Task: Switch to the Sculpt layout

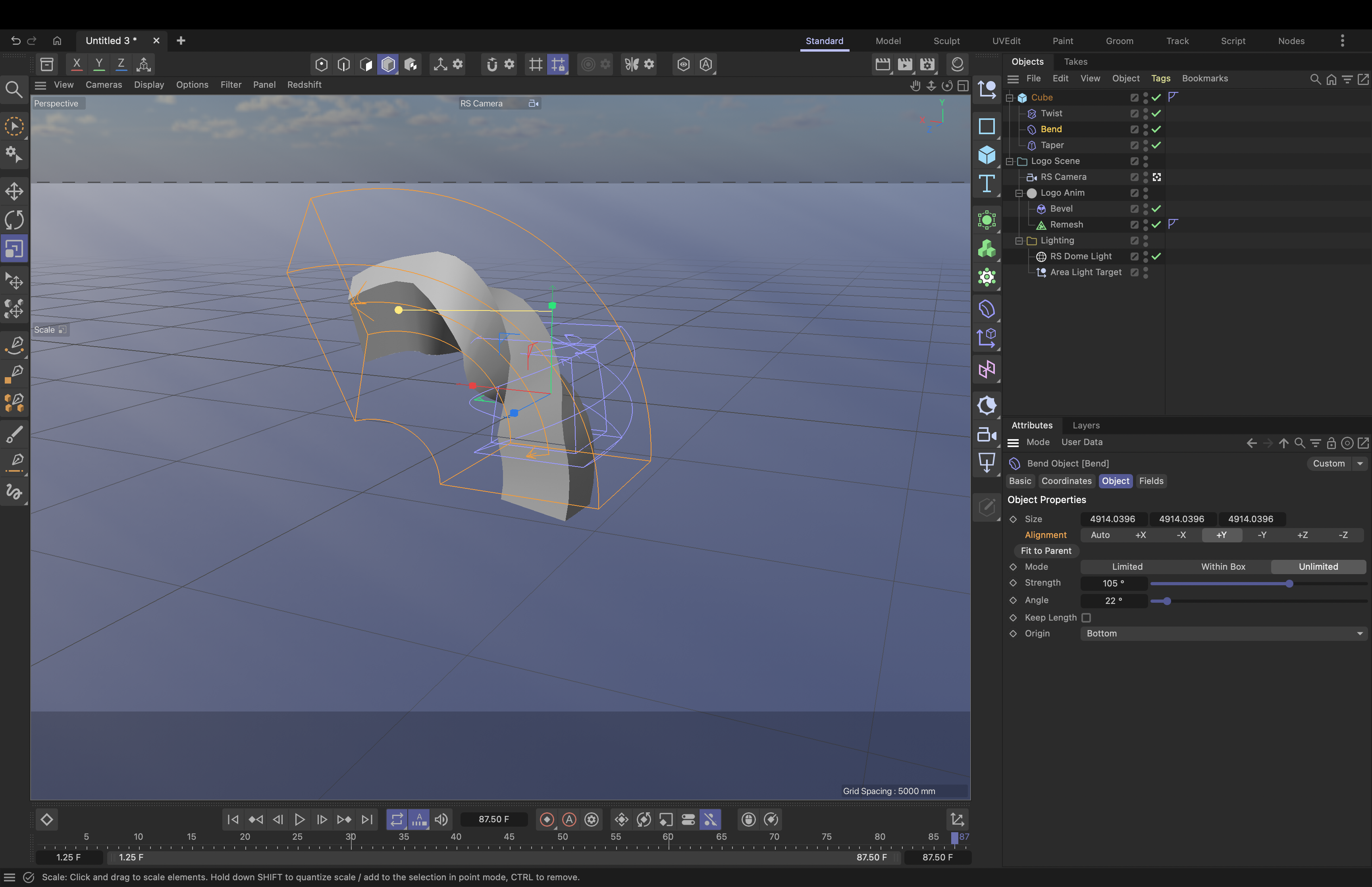Action: (946, 41)
